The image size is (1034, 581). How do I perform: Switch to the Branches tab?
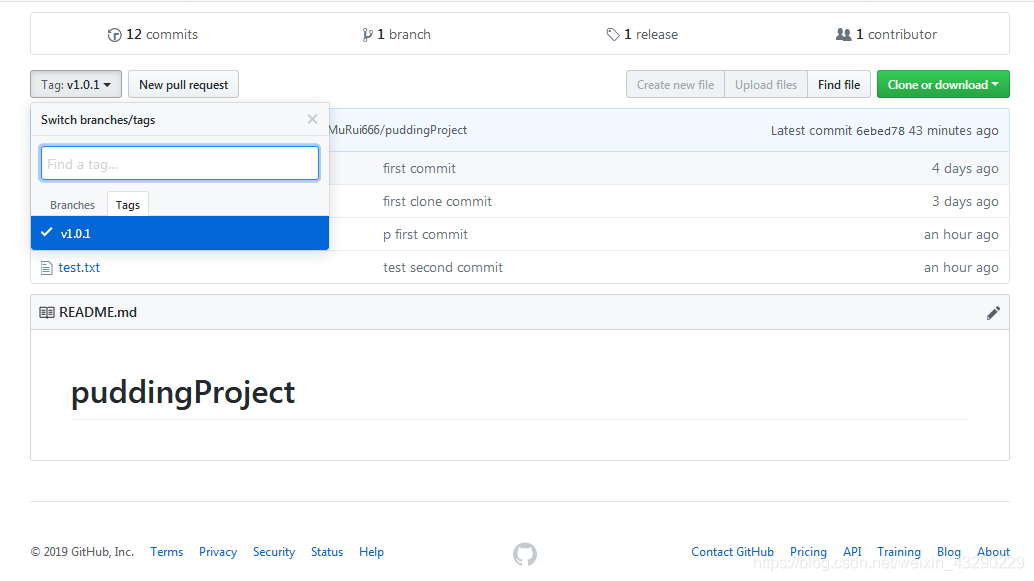(73, 205)
